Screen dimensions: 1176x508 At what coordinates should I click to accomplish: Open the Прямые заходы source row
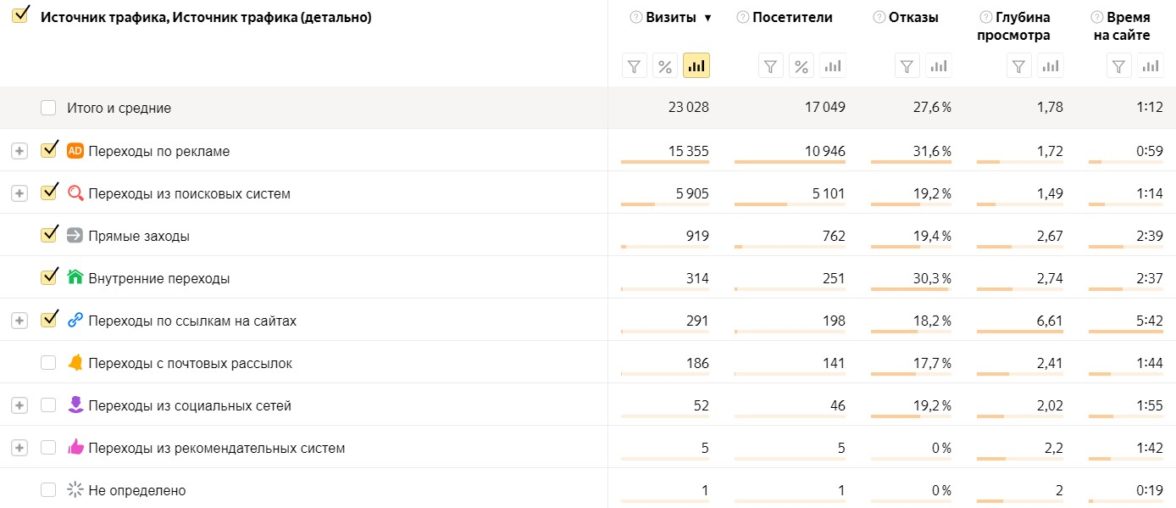pos(138,236)
